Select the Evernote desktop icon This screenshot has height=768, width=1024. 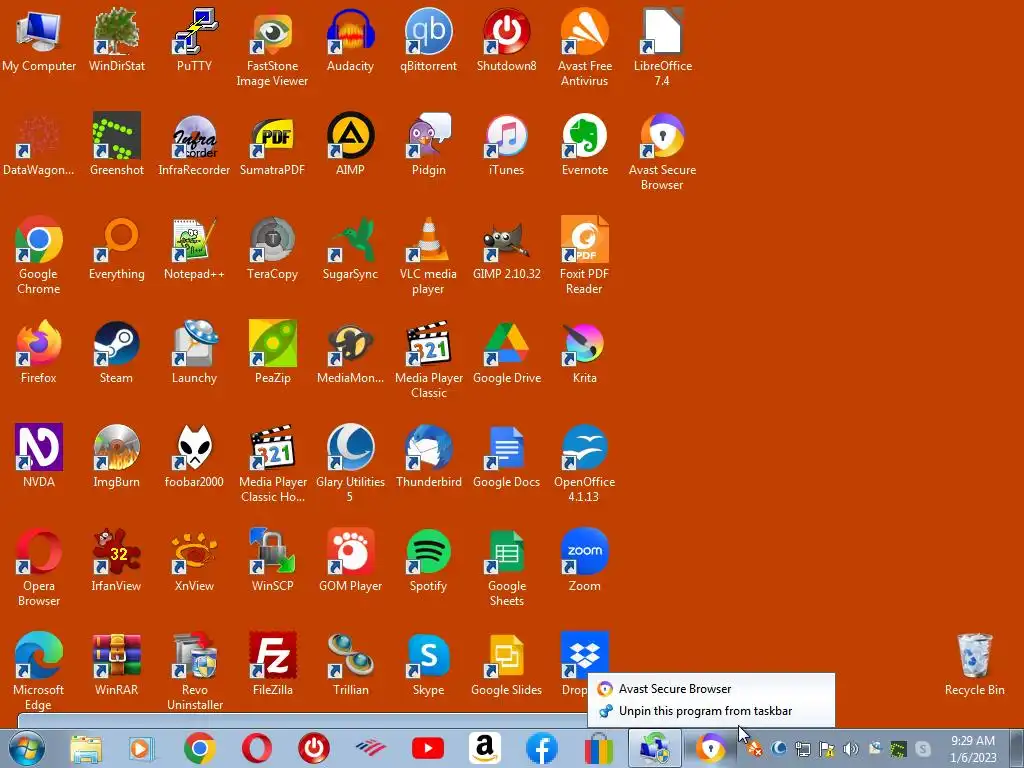pyautogui.click(x=584, y=144)
